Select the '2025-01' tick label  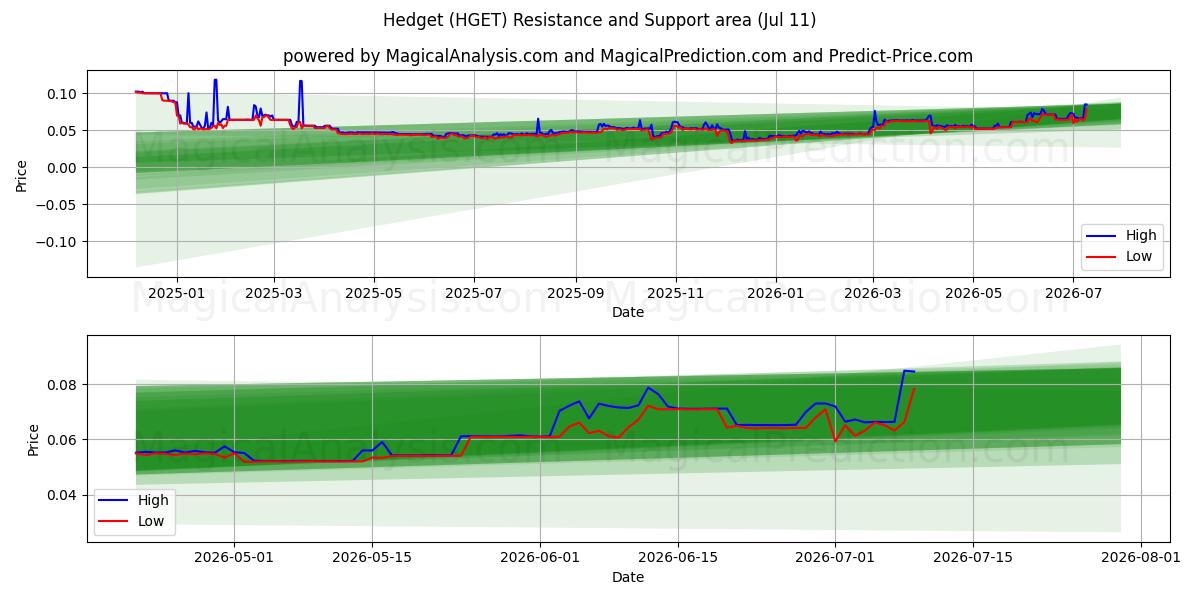click(x=177, y=293)
